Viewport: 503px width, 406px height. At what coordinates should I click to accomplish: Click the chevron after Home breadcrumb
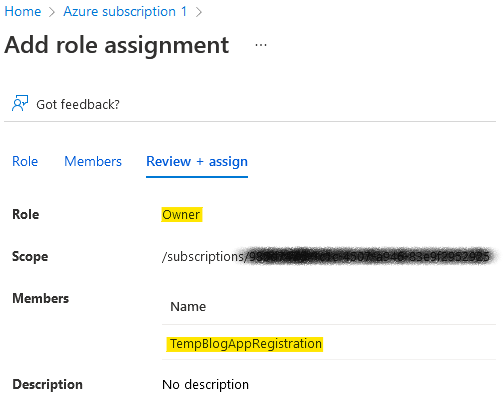click(x=52, y=12)
